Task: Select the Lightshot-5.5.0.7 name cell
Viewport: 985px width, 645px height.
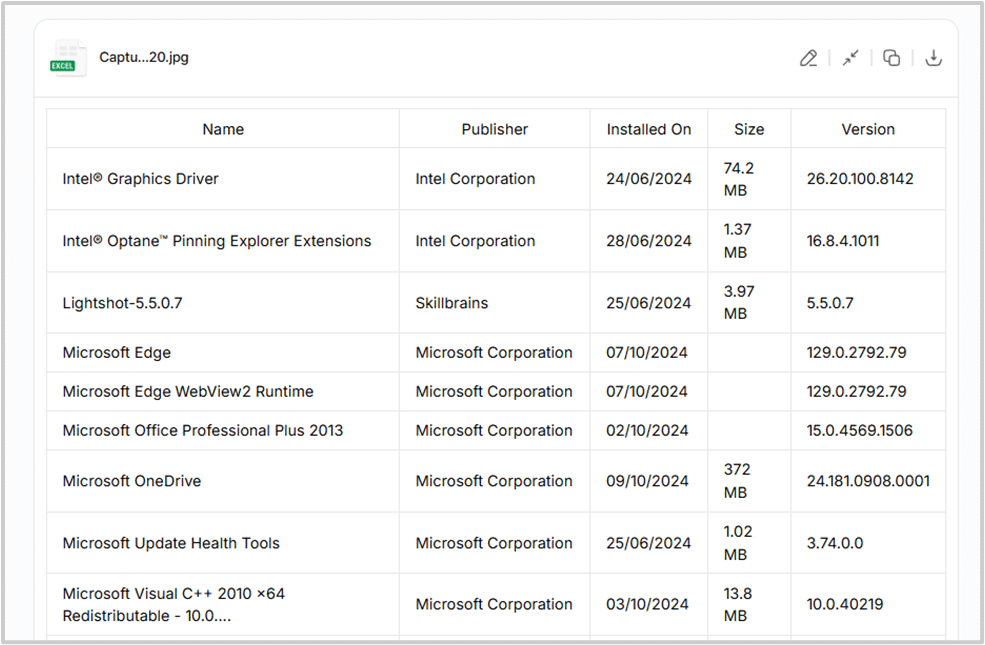Action: (122, 303)
